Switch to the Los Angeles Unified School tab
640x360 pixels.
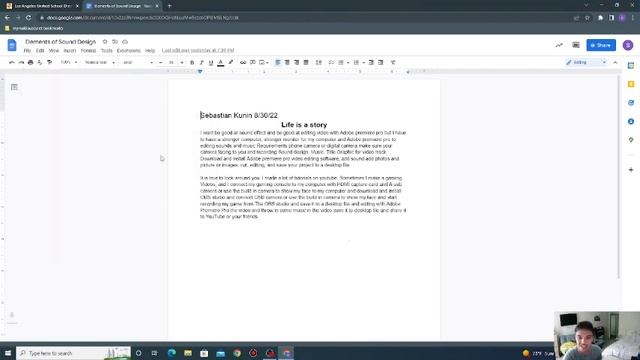pyautogui.click(x=42, y=6)
